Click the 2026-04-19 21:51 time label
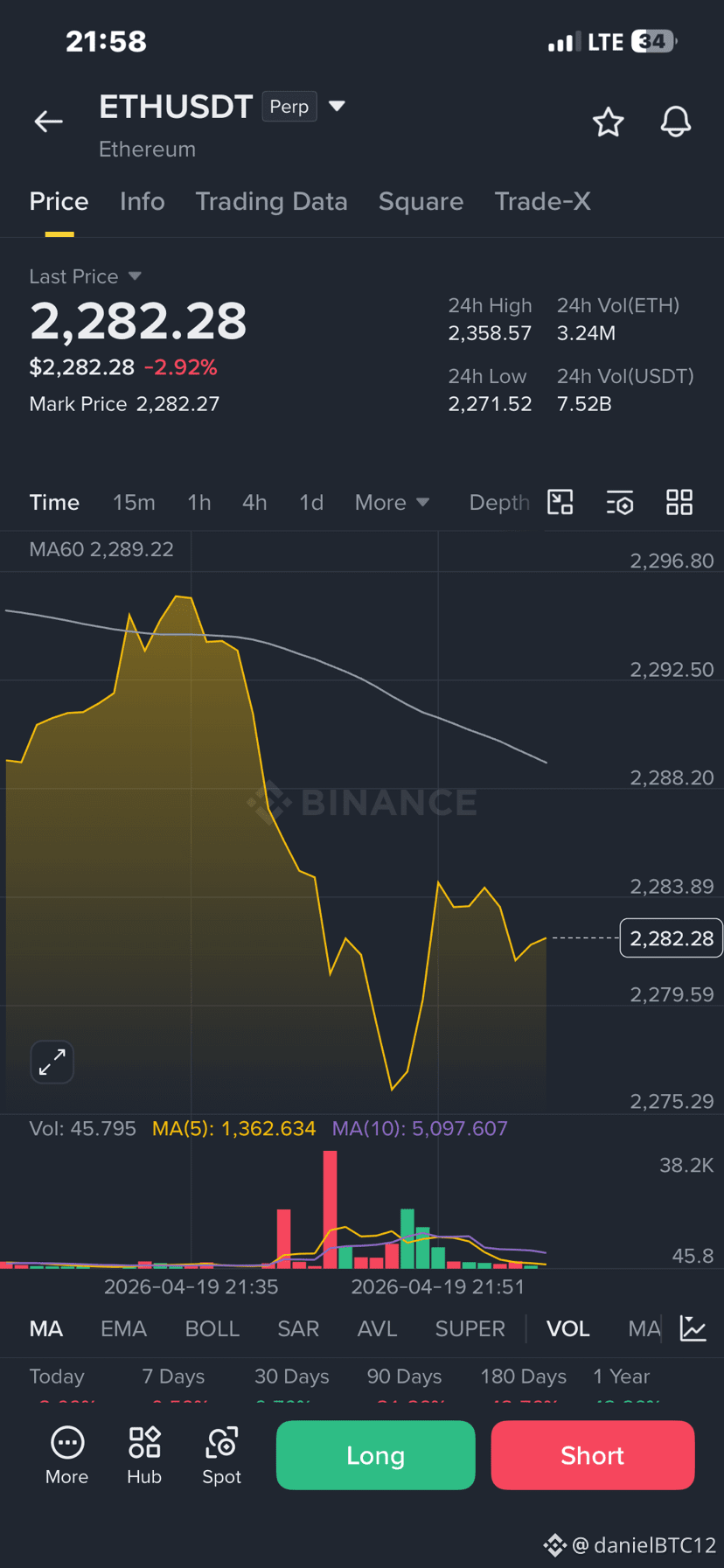 pos(438,1287)
